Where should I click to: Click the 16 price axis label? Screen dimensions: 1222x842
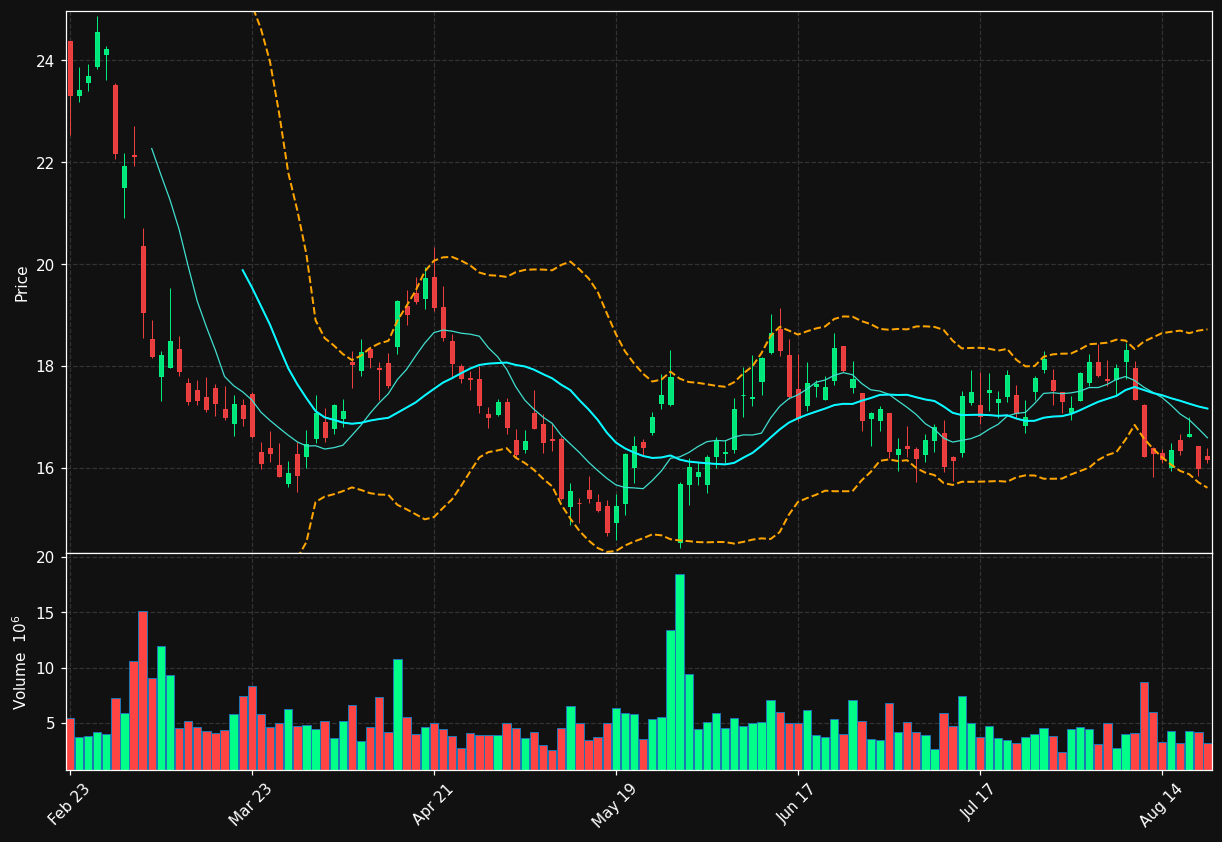(45, 469)
